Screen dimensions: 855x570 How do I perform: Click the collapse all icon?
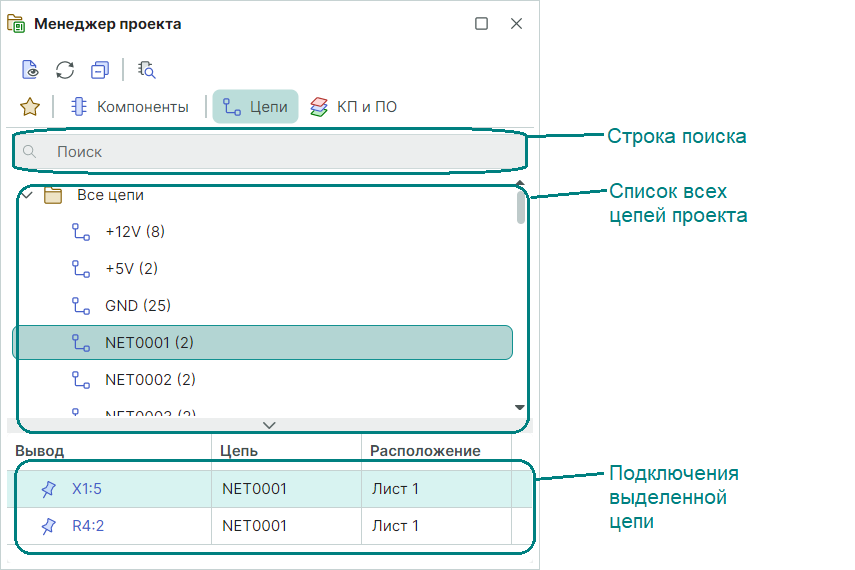[x=99, y=70]
